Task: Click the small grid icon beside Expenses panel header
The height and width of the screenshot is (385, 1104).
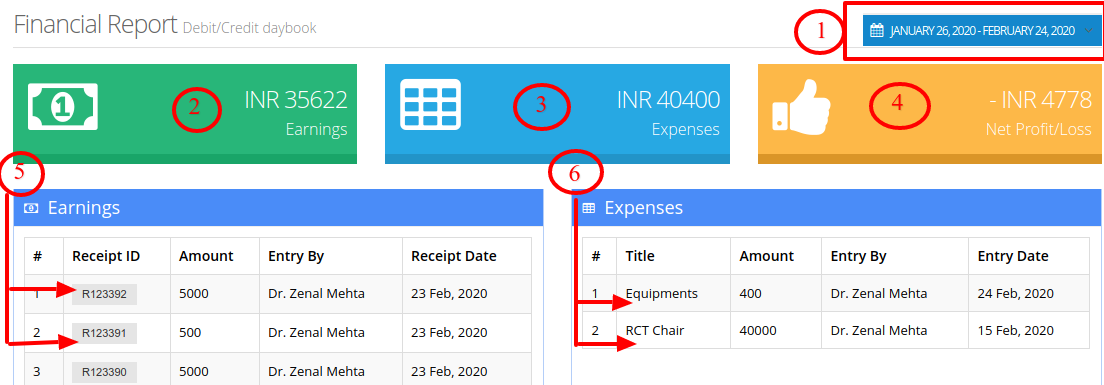Action: 589,208
